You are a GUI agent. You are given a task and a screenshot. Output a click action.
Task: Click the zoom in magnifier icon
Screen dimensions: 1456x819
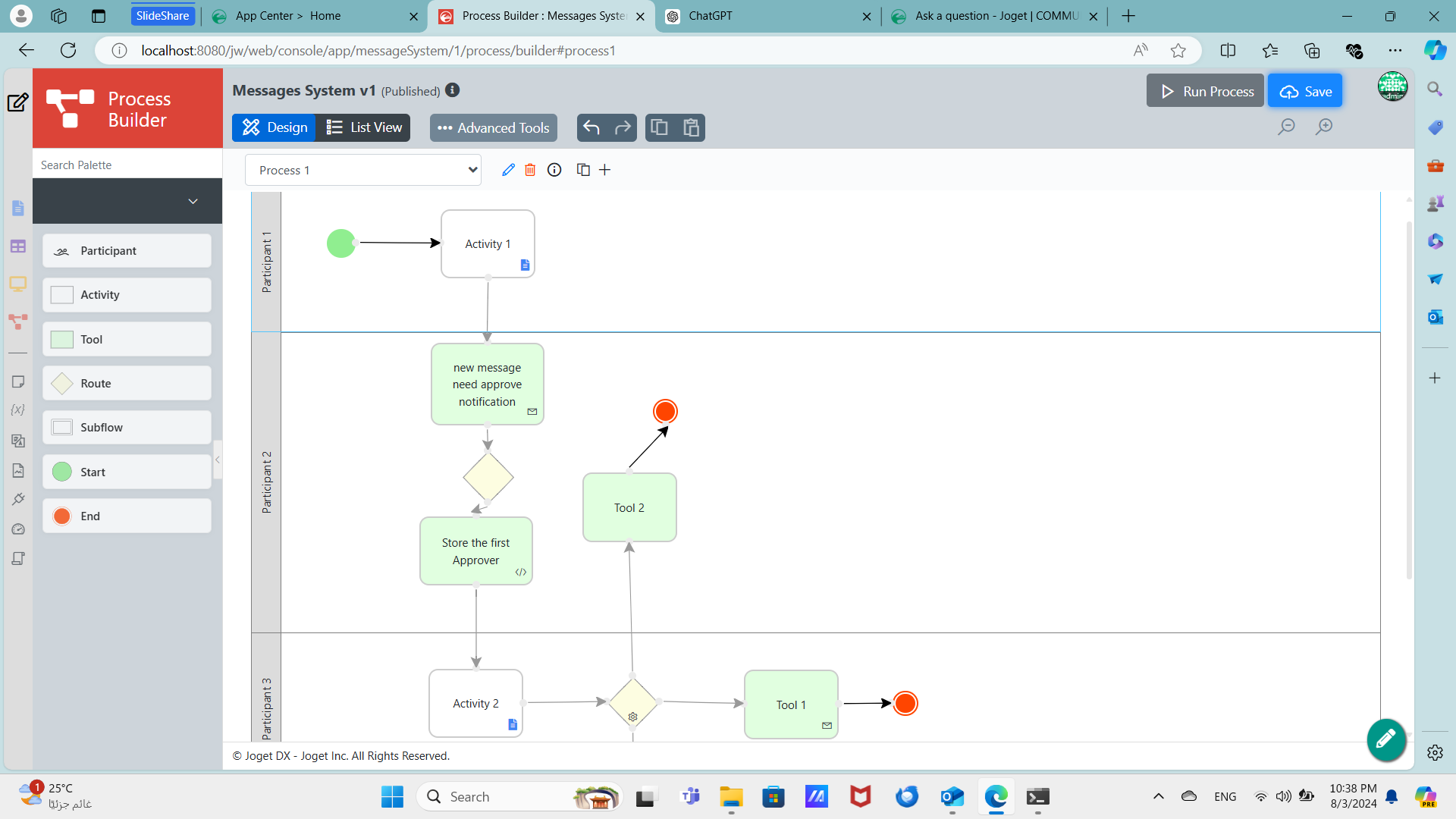coord(1324,127)
